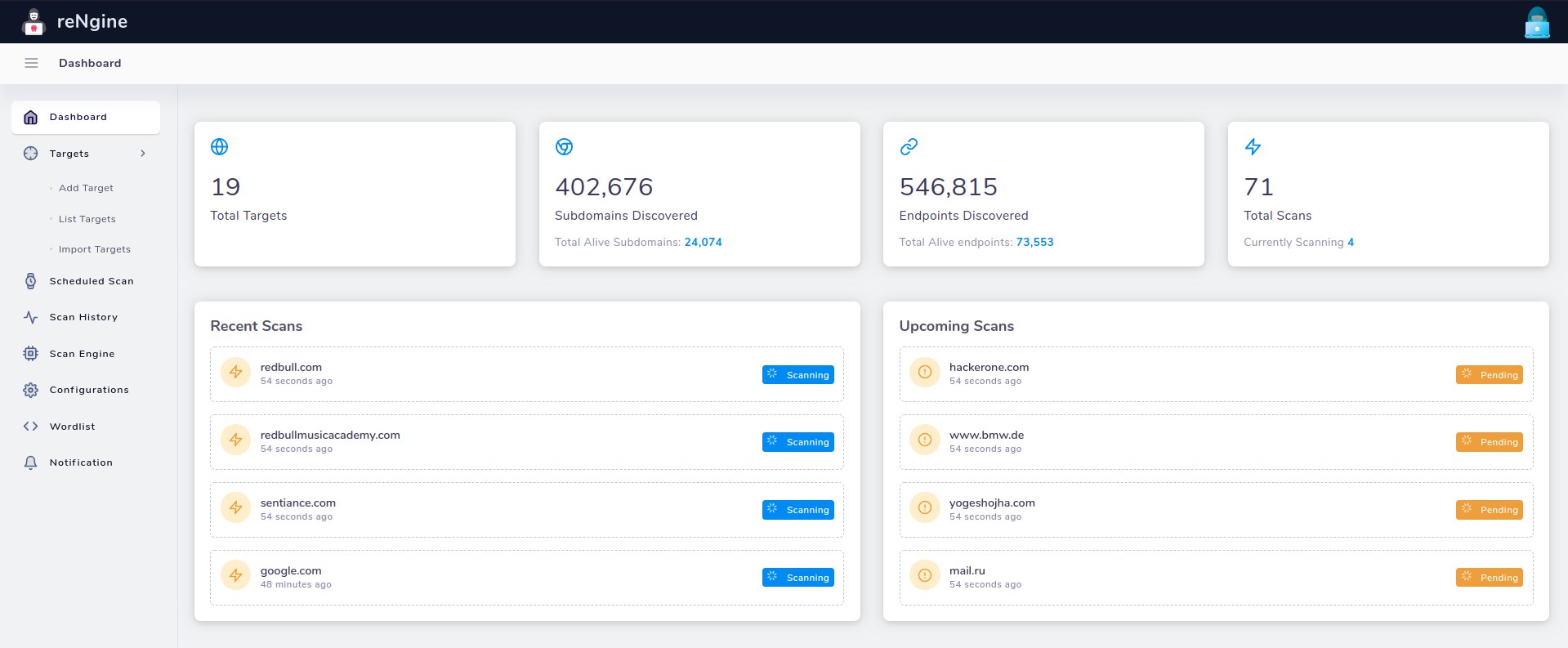Go to Scheduled Scan page
Screen dimensions: 1568x648
(x=86, y=281)
